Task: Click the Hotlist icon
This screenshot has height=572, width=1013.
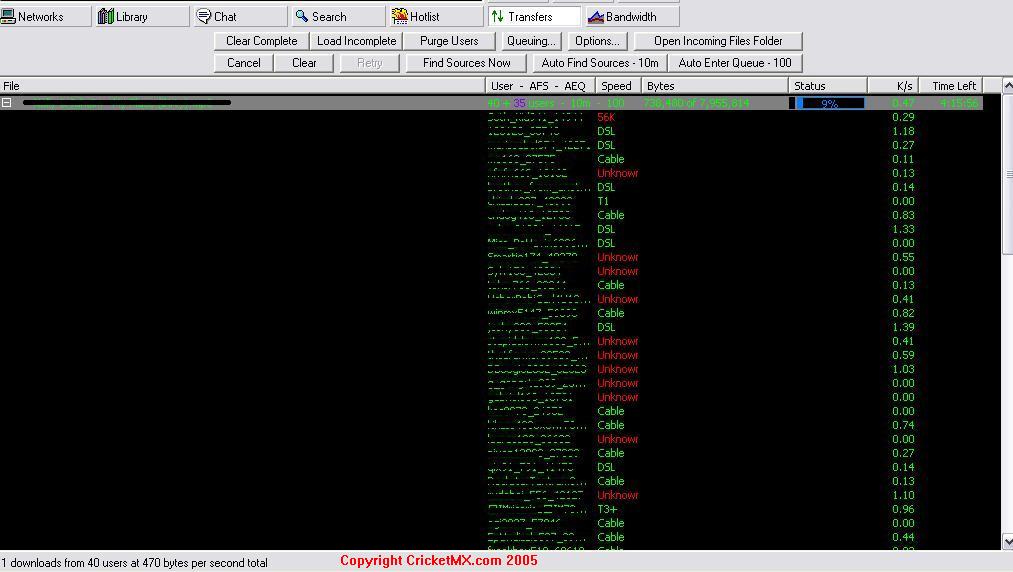Action: [400, 16]
